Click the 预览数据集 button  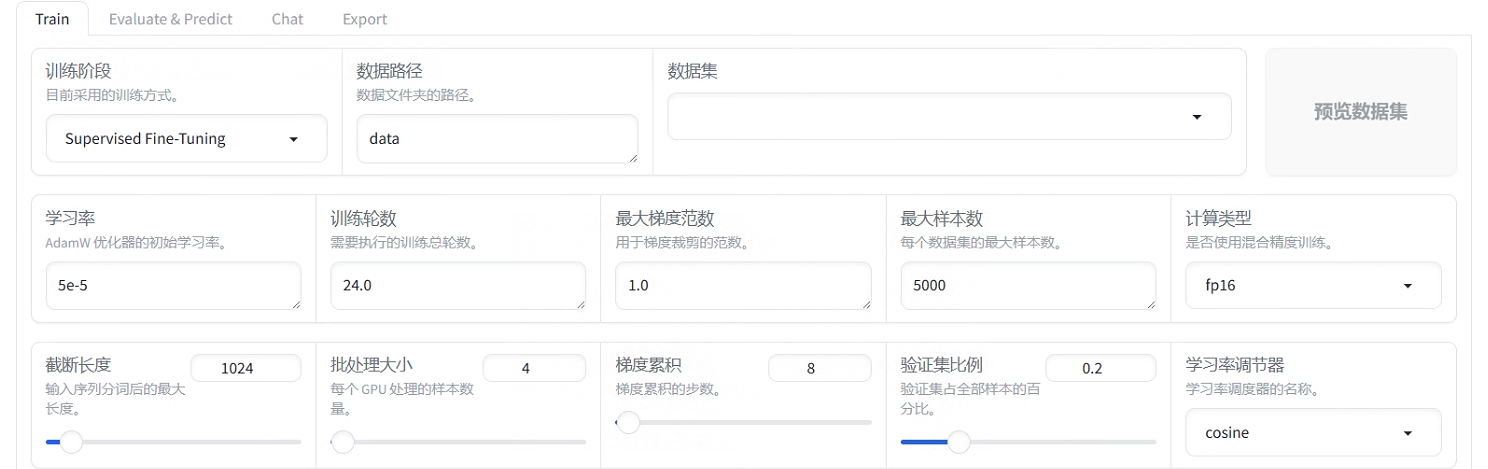click(1360, 112)
